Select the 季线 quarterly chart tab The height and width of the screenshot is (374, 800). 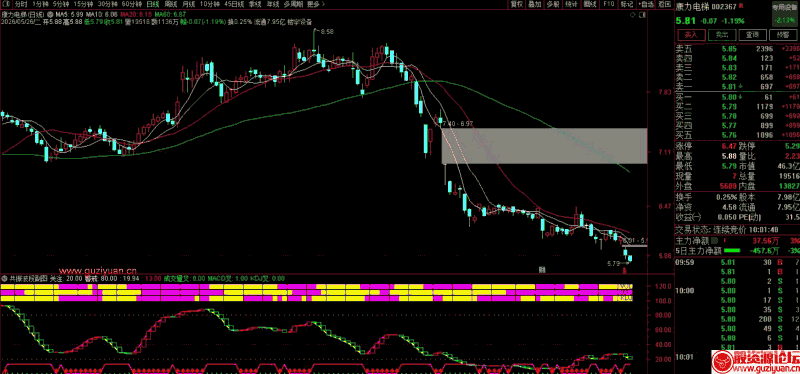[x=255, y=4]
